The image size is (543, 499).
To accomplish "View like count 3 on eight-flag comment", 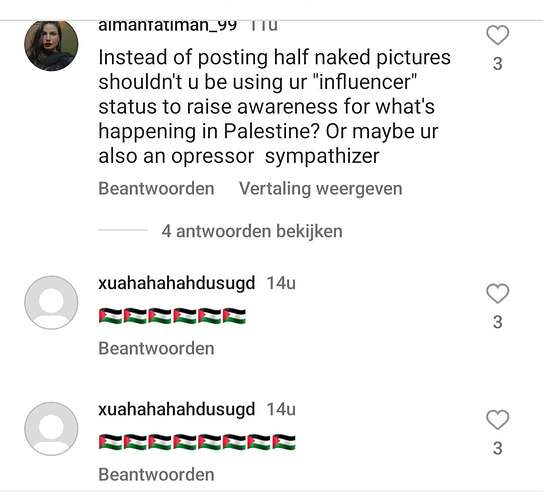I will (498, 448).
